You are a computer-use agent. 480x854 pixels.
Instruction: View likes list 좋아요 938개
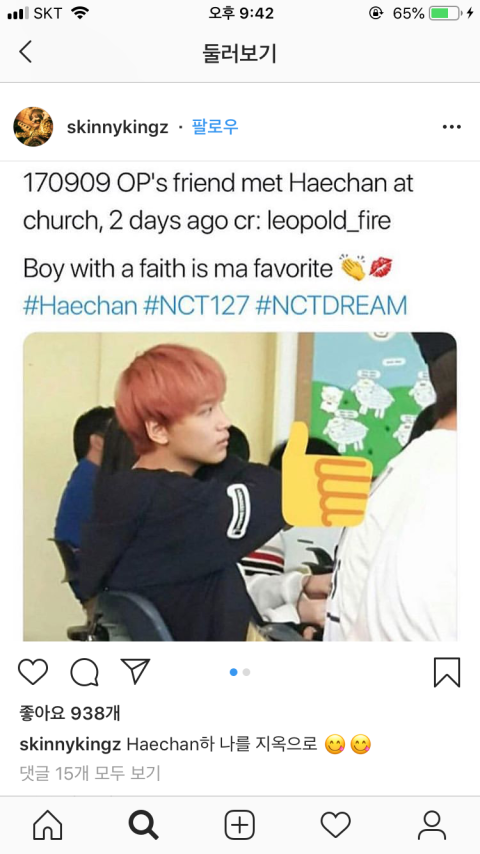(70, 712)
